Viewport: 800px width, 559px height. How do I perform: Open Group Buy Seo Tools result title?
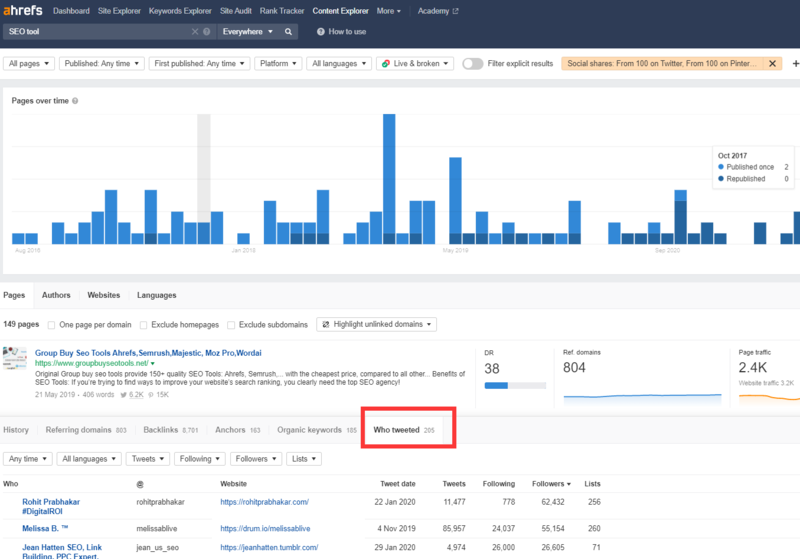coord(148,353)
